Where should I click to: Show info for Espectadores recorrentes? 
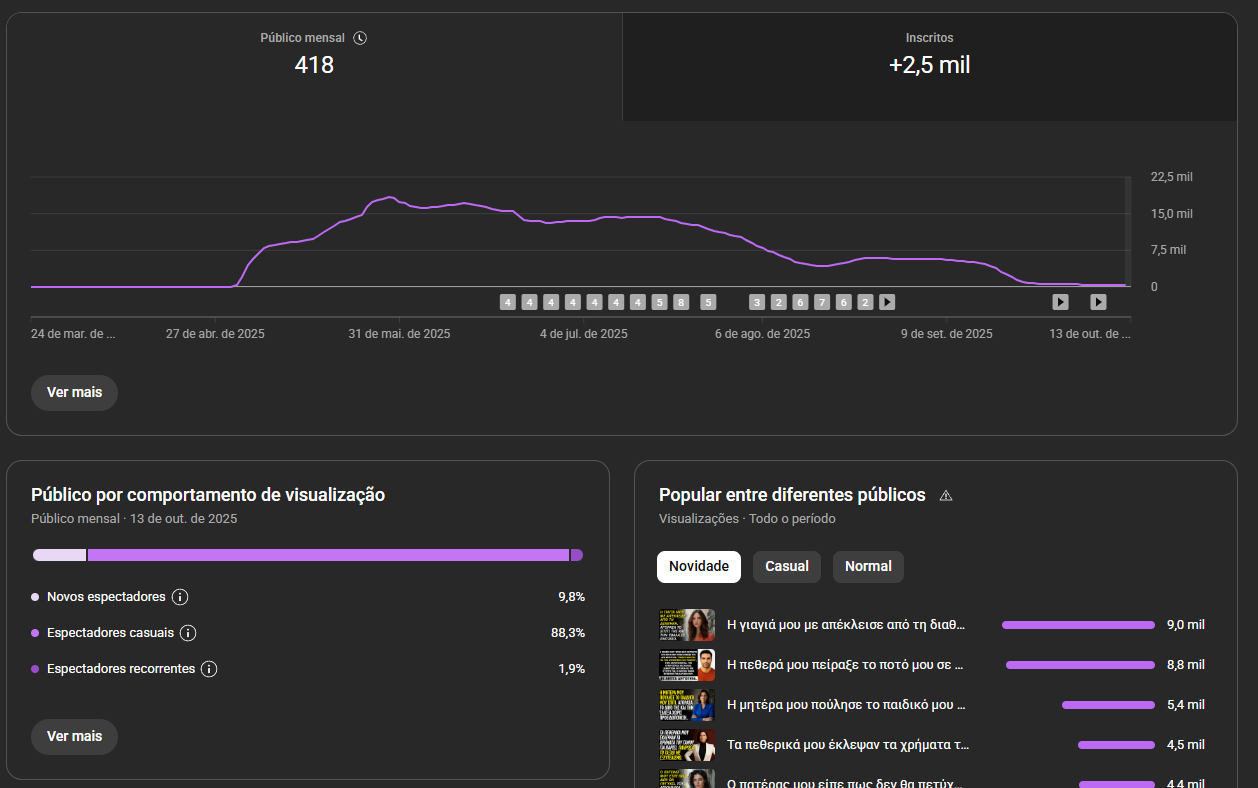pyautogui.click(x=209, y=669)
